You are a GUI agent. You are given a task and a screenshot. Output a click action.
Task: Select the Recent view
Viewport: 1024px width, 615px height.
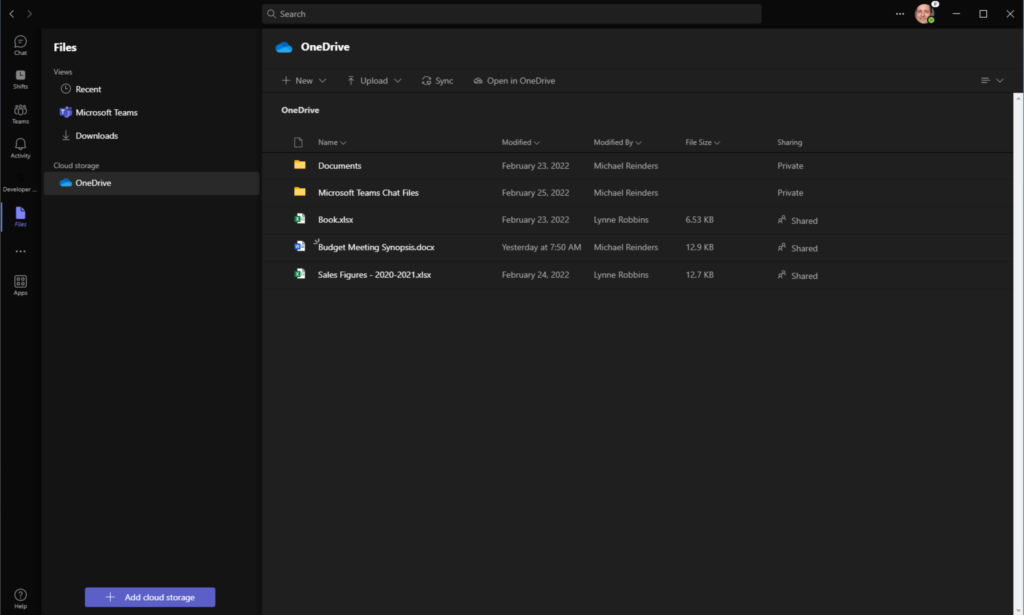[x=81, y=89]
